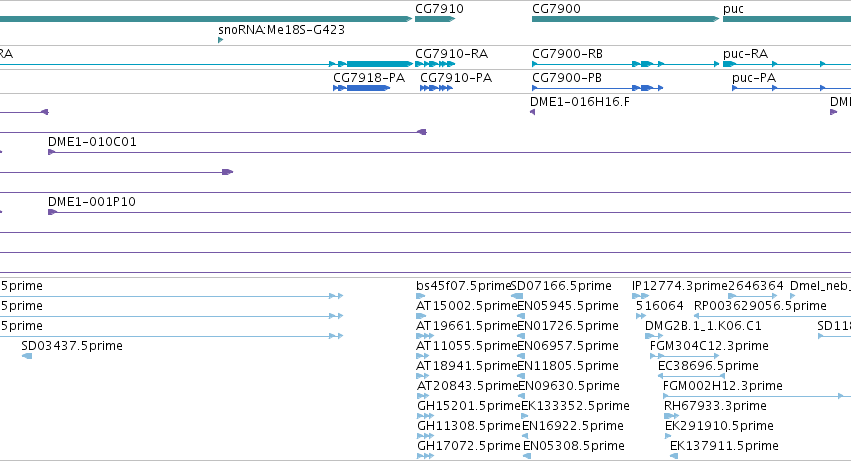The height and width of the screenshot is (461, 851).
Task: Click the DMG2B.1_1.K06.C1 label
Action: (703, 326)
